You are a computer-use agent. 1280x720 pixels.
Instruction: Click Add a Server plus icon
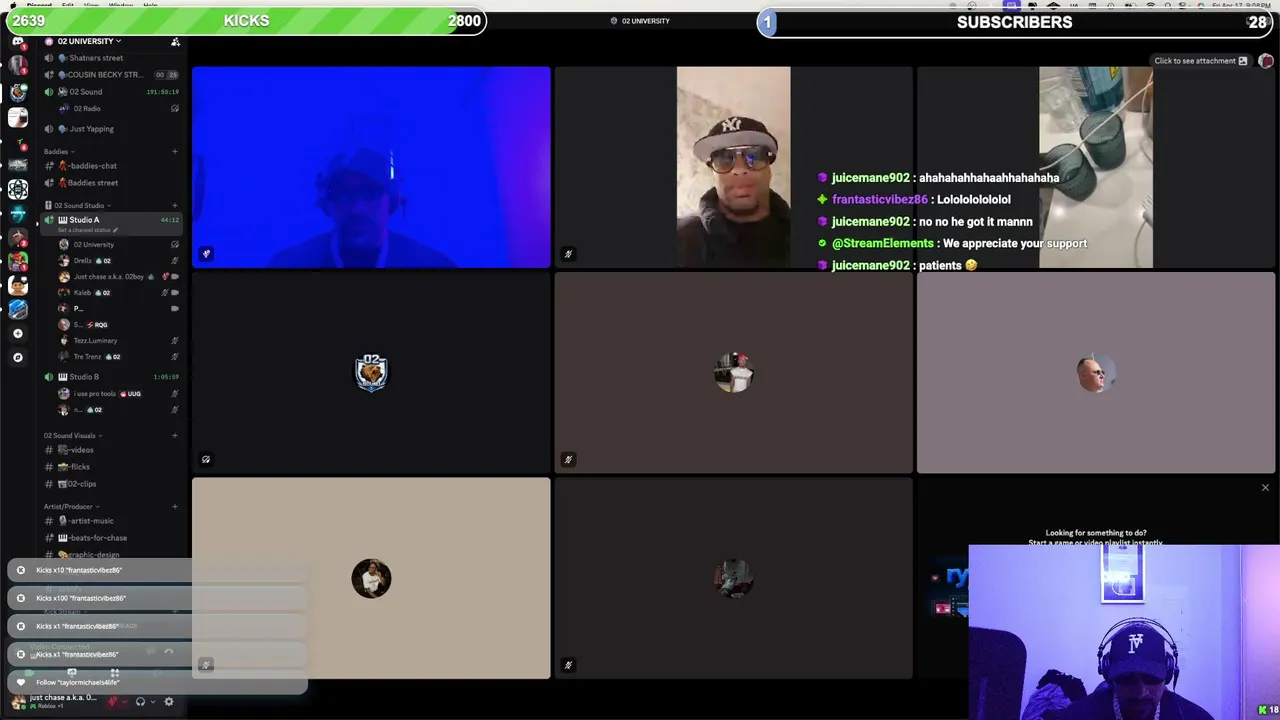pyautogui.click(x=17, y=333)
